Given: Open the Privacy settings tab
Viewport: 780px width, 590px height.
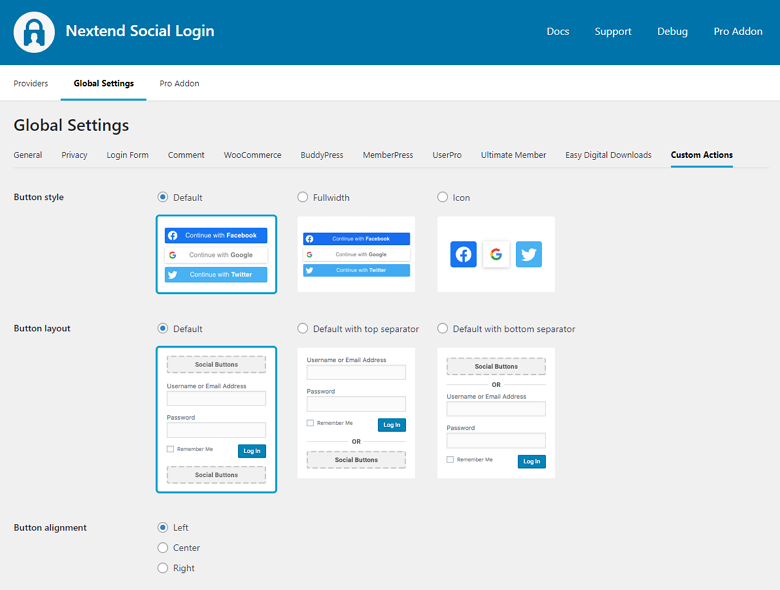Looking at the screenshot, I should point(74,155).
